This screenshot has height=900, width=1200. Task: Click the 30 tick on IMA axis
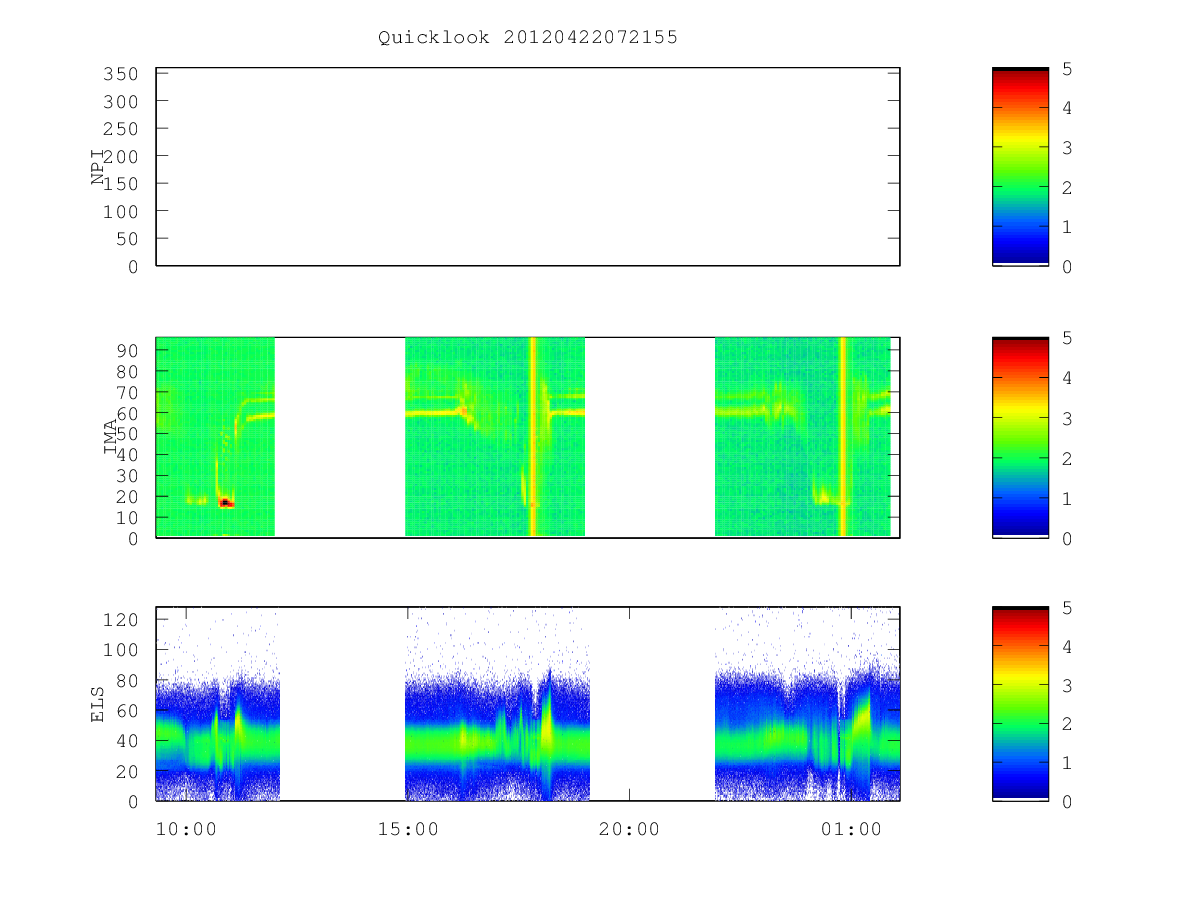click(127, 476)
